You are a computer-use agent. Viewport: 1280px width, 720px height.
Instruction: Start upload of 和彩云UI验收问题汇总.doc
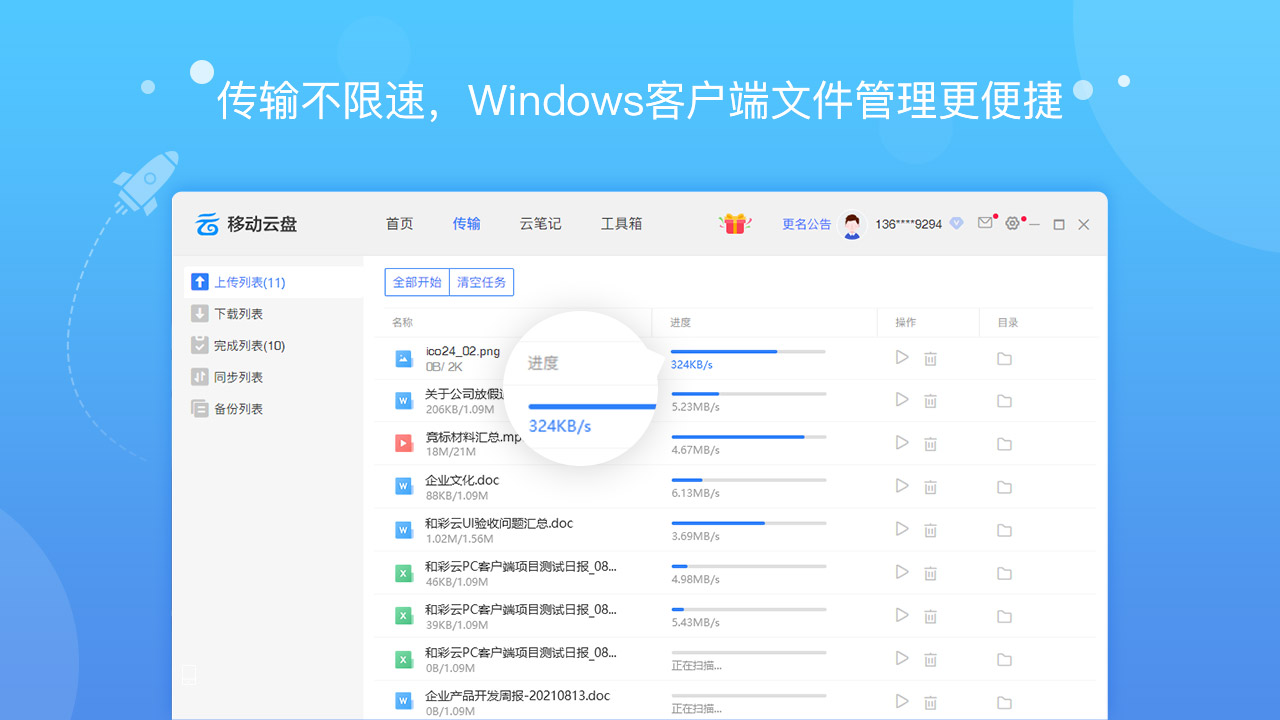902,529
